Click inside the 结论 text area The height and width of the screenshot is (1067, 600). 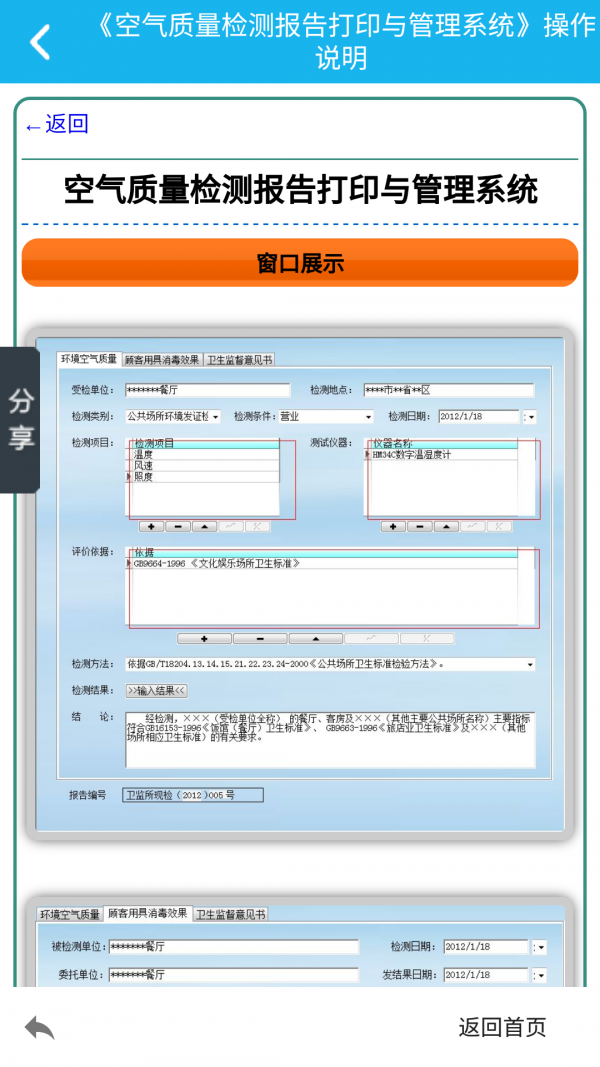(x=331, y=740)
